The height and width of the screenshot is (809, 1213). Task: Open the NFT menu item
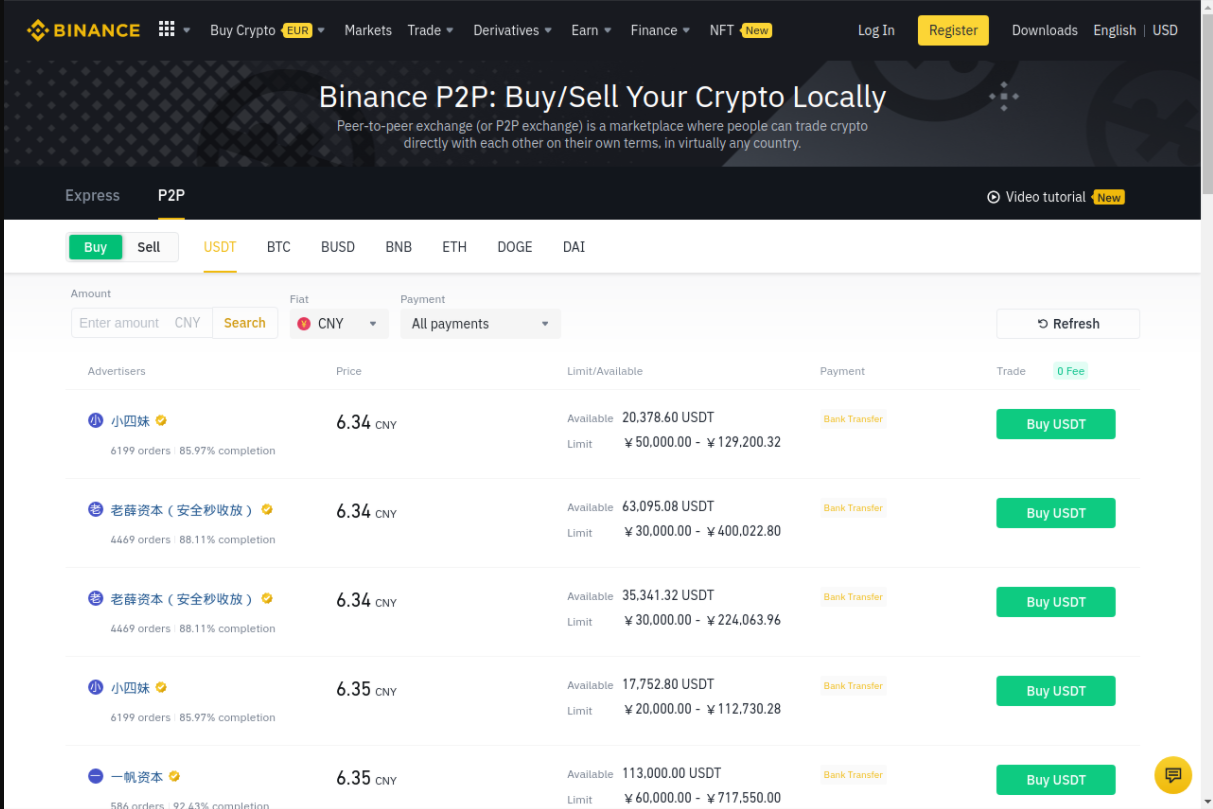tap(740, 30)
